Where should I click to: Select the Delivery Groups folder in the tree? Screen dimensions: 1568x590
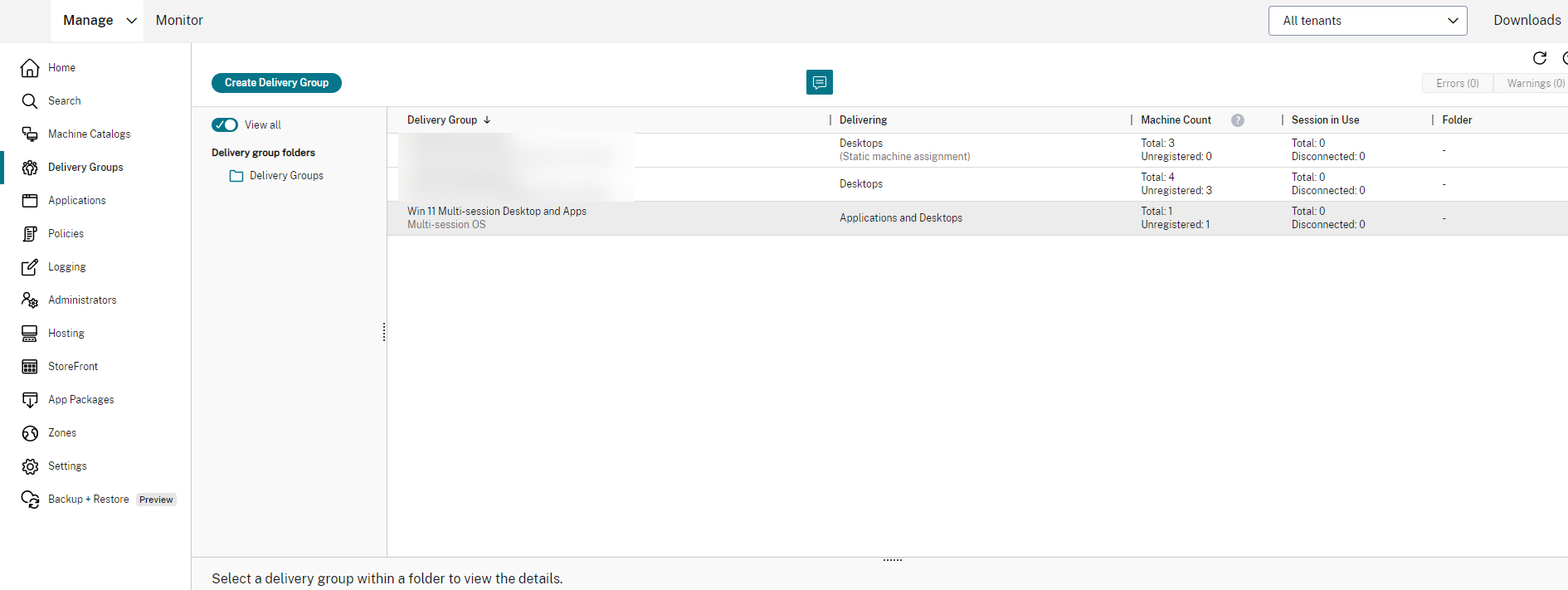point(286,176)
